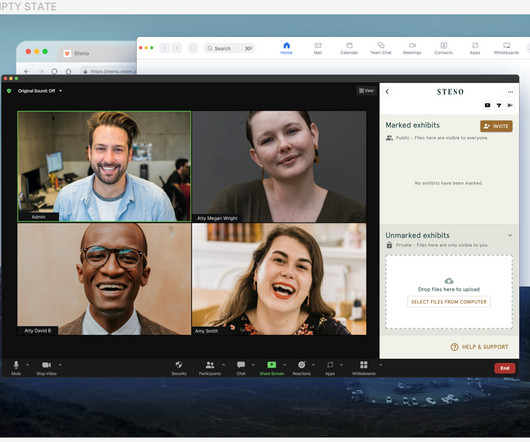The width and height of the screenshot is (530, 442).
Task: Expand caret next to Reactions
Action: [313, 365]
